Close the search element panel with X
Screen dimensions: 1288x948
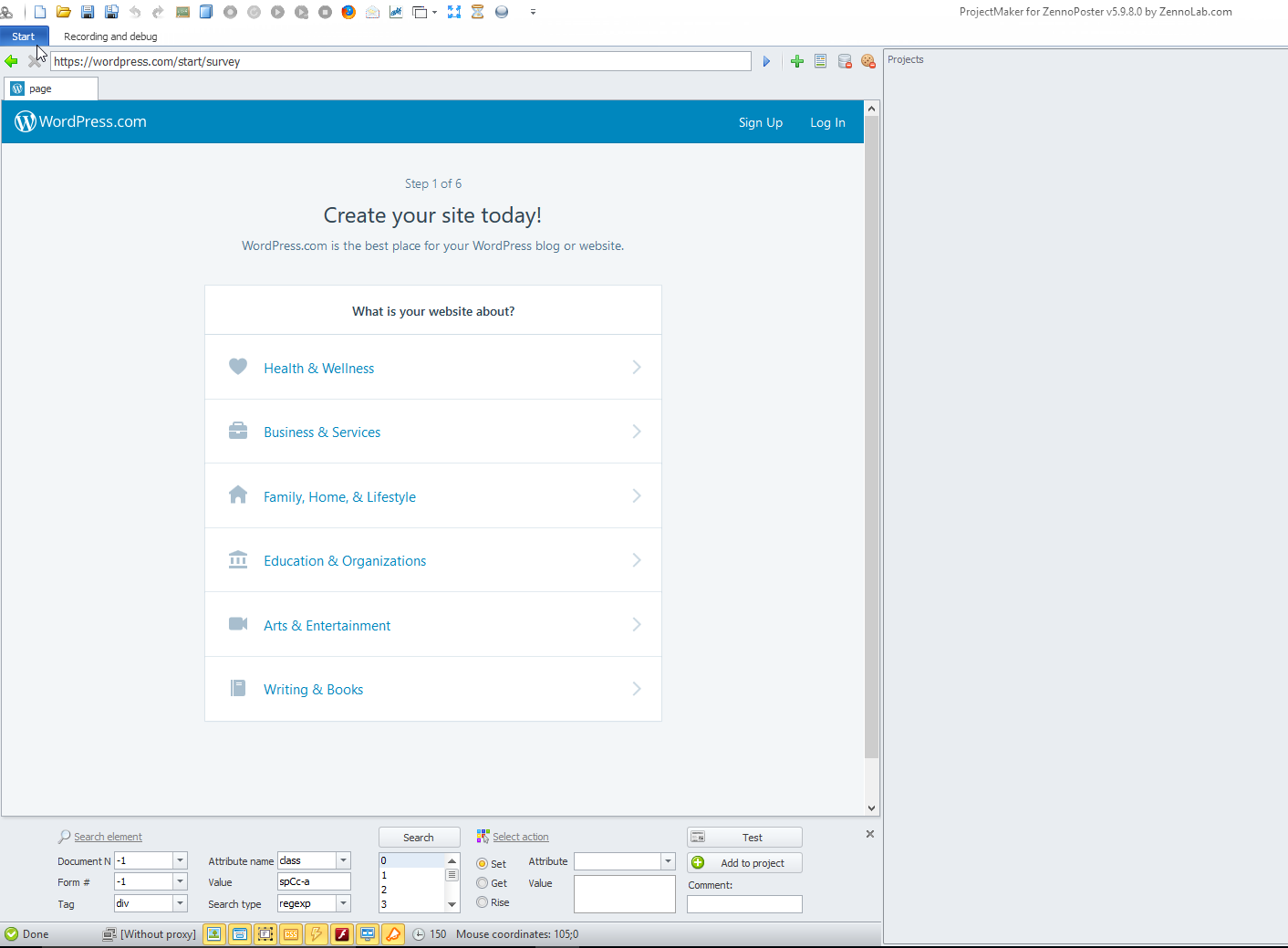(x=870, y=834)
